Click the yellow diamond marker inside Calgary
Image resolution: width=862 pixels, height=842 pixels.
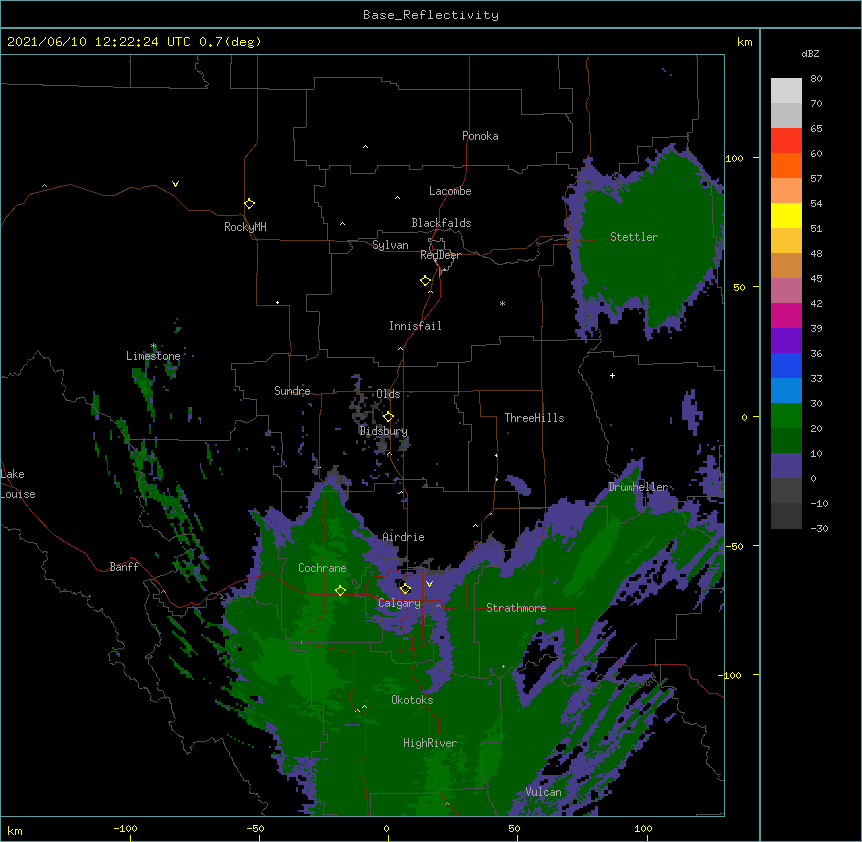click(x=405, y=589)
